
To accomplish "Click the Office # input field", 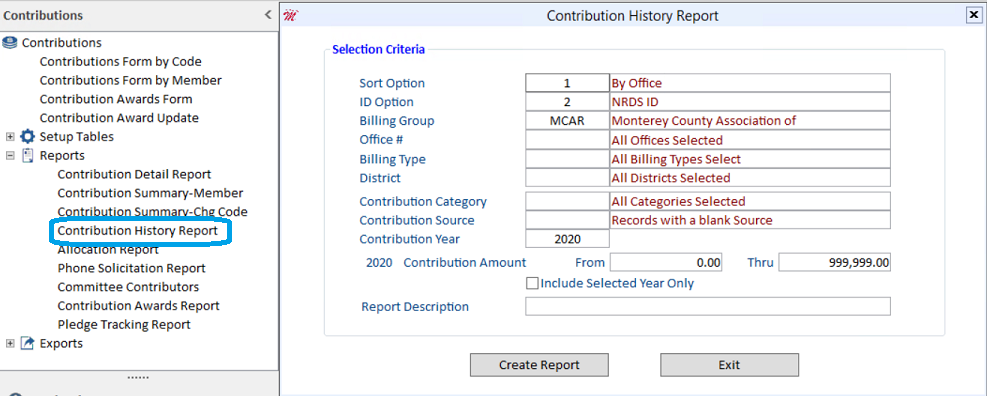I will pos(567,140).
